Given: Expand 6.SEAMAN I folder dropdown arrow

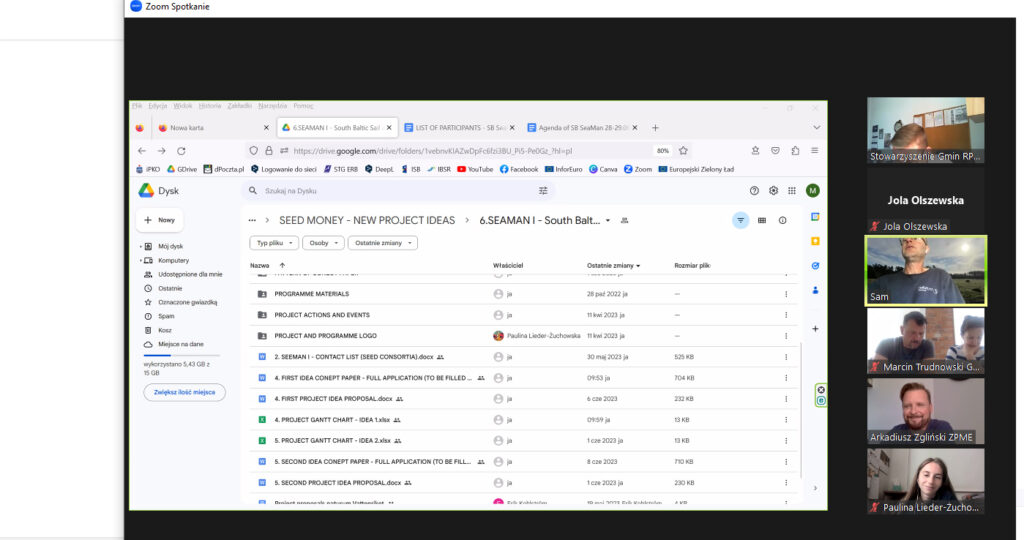Looking at the screenshot, I should coord(607,221).
